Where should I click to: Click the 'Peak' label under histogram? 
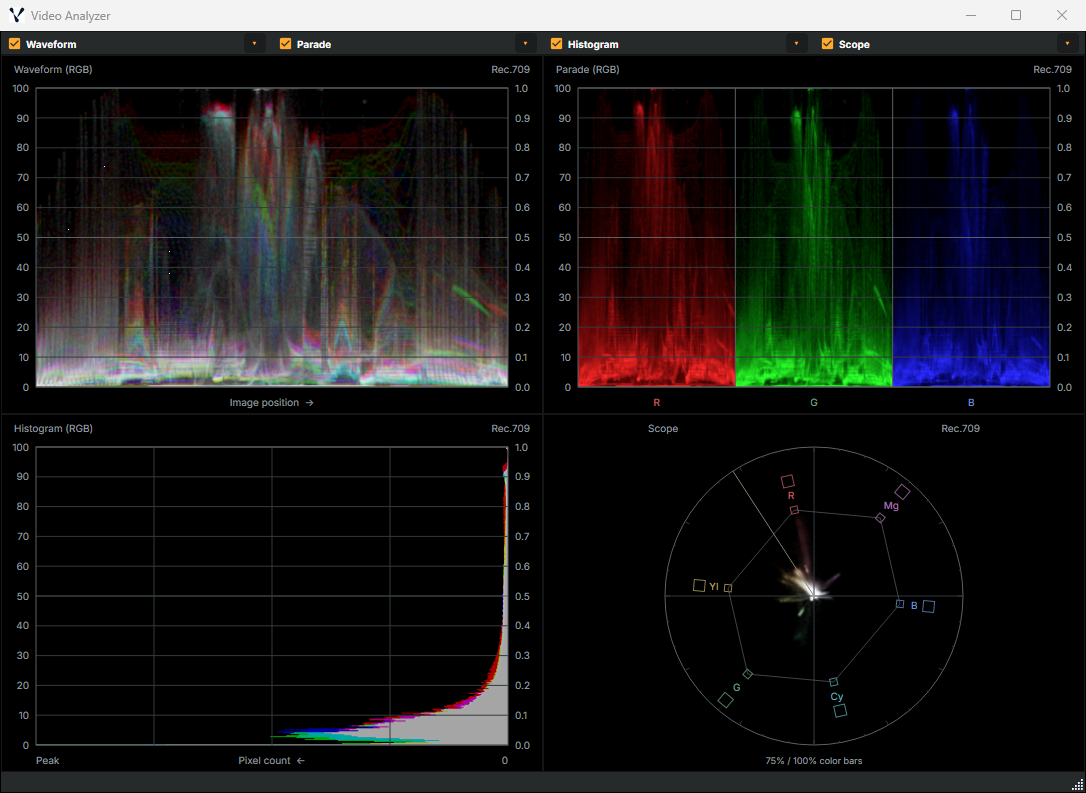(47, 760)
